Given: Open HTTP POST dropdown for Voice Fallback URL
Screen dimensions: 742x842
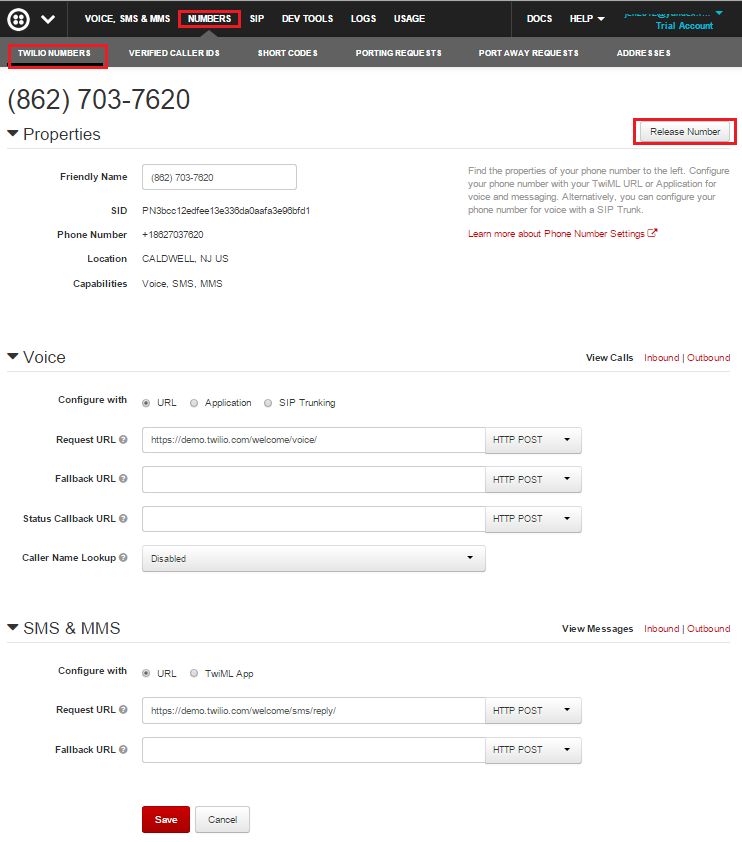Looking at the screenshot, I should click(x=533, y=479).
